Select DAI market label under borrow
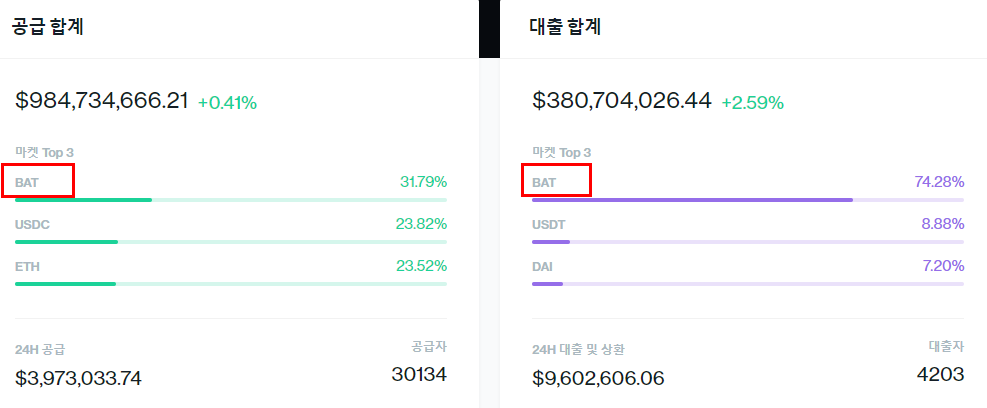987x408 pixels. click(542, 267)
